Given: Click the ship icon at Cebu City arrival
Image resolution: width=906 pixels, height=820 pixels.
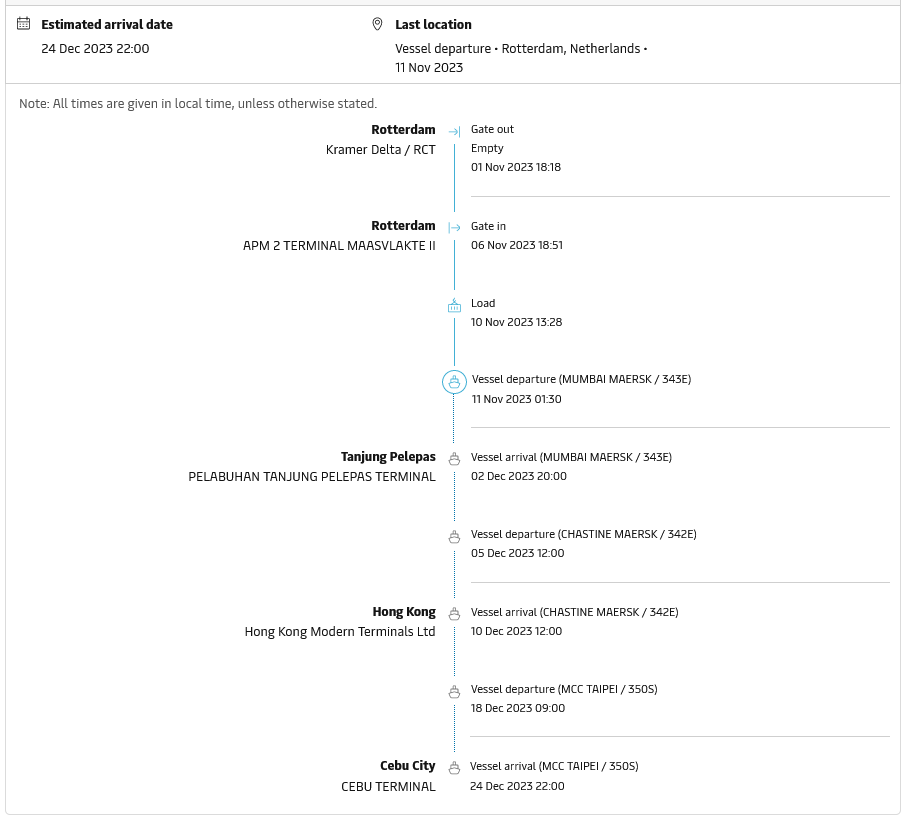Looking at the screenshot, I should tap(454, 768).
